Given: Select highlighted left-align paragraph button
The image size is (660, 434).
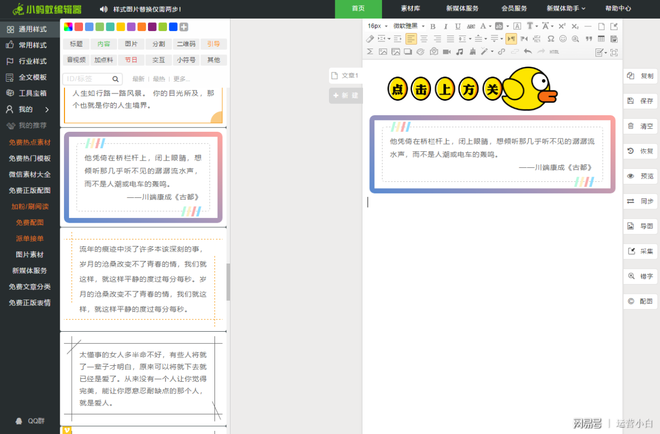Looking at the screenshot, I should coord(411,39).
